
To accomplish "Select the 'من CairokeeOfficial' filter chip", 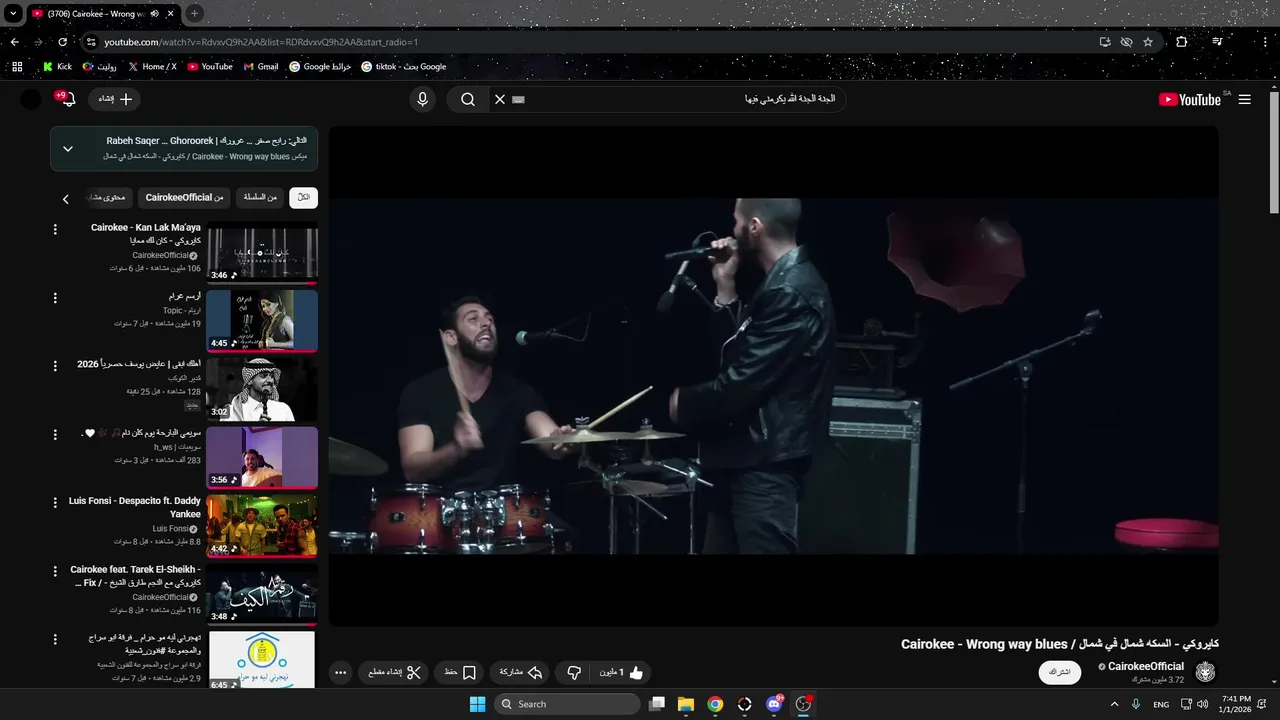I will (x=184, y=197).
